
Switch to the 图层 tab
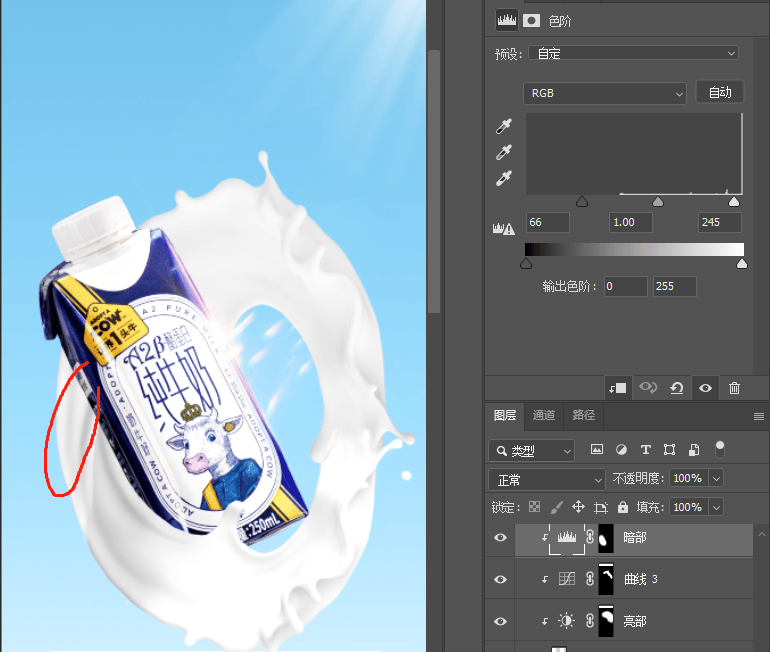(504, 415)
